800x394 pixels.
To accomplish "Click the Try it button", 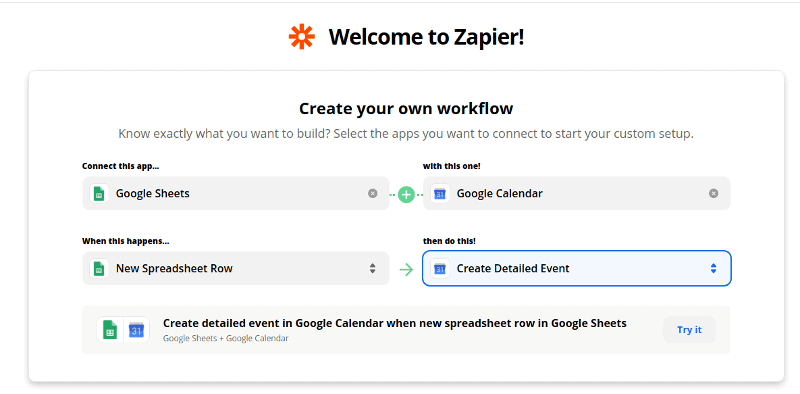I will (689, 330).
